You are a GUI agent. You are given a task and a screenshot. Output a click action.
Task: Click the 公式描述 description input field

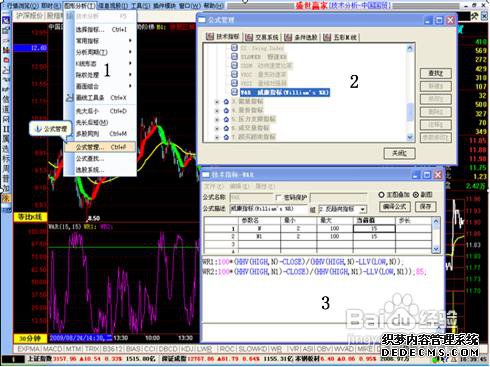pyautogui.click(x=268, y=209)
